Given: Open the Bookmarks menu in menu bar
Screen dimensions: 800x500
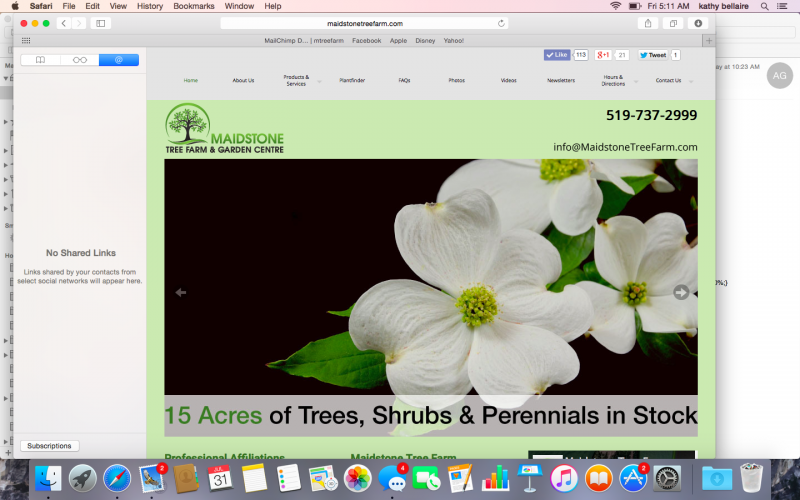Looking at the screenshot, I should point(192,6).
